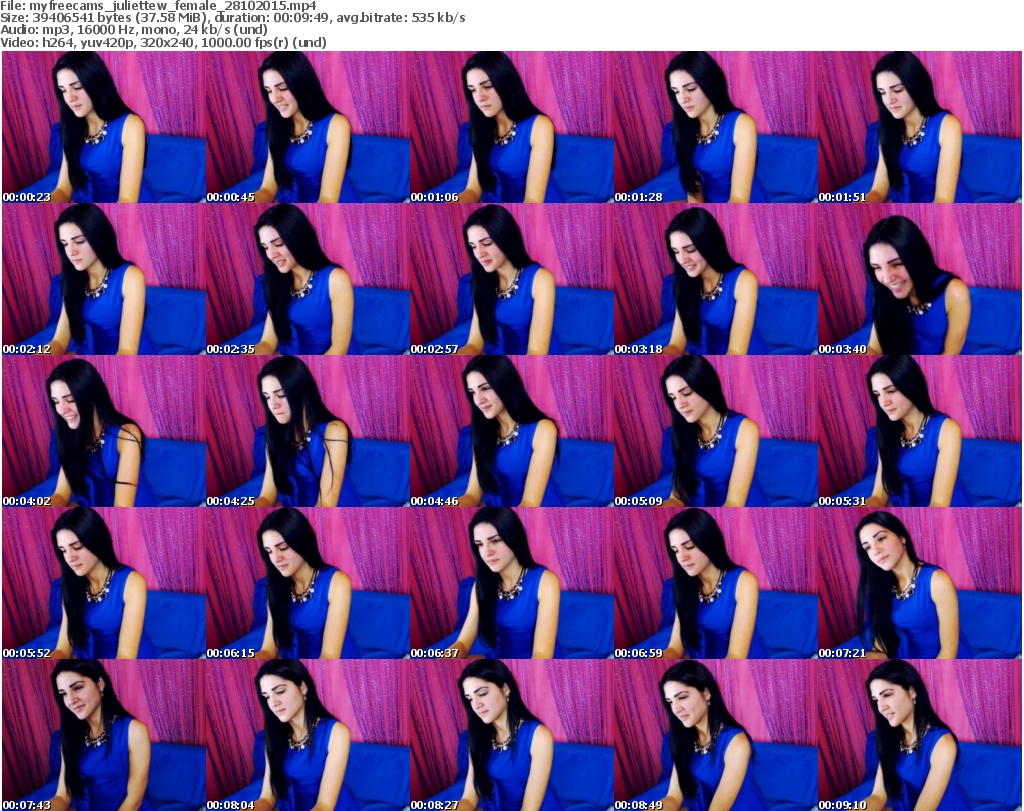Screen dimensions: 1024x811
Task: Select the thumbnail timestamped 00:00:23
Action: (104, 127)
